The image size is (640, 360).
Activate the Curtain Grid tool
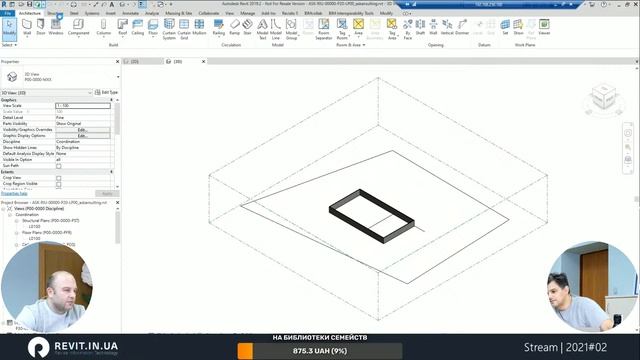tap(184, 29)
